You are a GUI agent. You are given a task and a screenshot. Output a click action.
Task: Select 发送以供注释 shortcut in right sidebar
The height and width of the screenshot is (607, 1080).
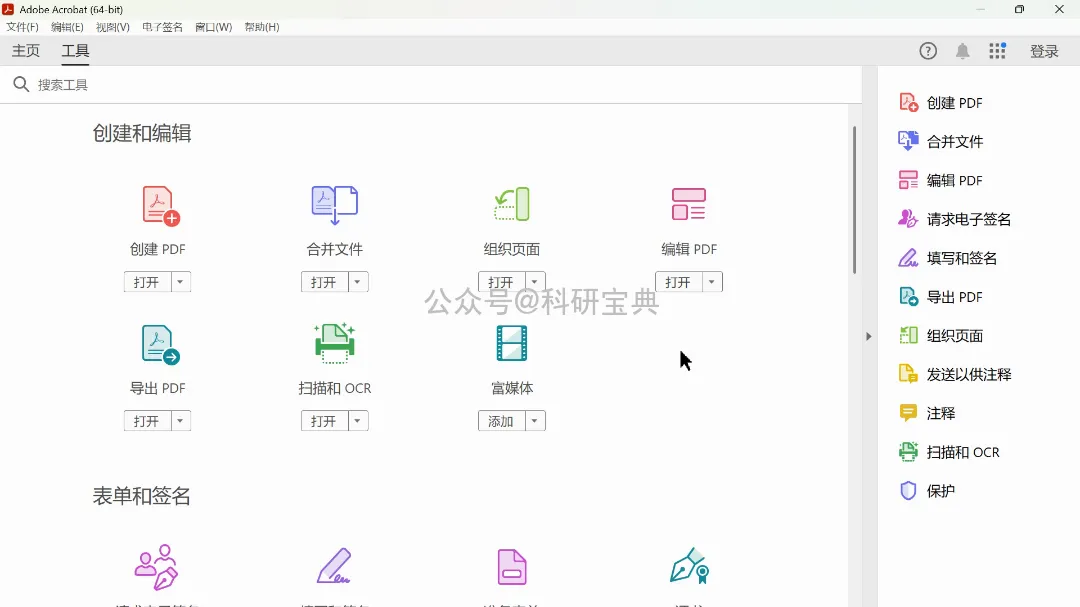955,374
